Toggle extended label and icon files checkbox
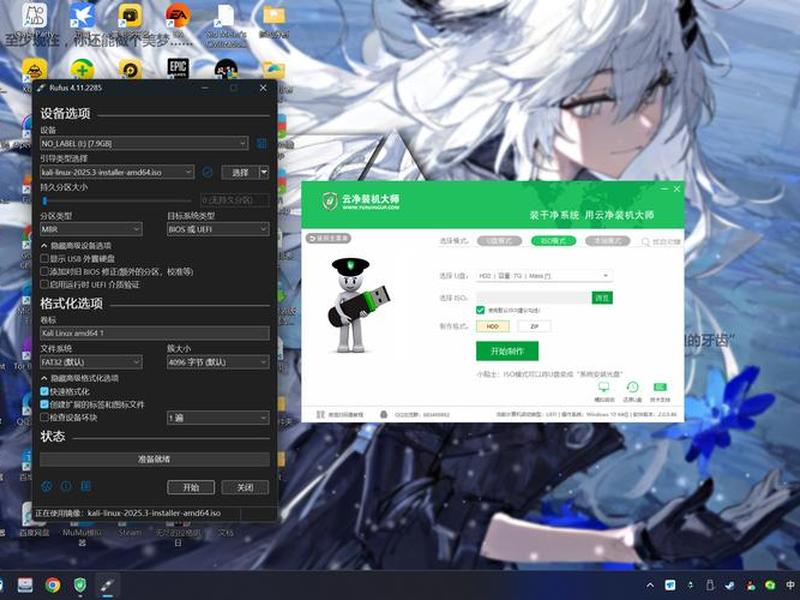800x600 pixels. click(x=44, y=405)
